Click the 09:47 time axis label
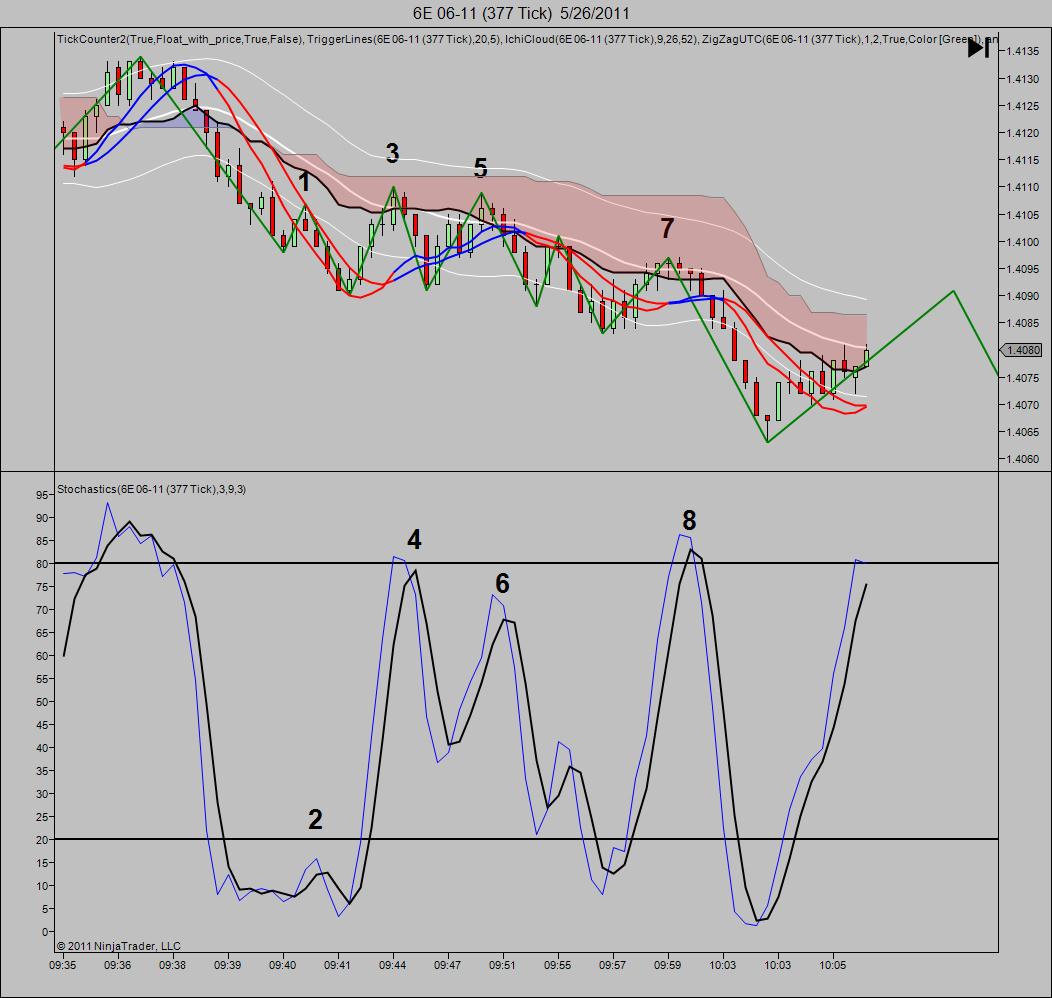The image size is (1052, 998). pyautogui.click(x=448, y=966)
